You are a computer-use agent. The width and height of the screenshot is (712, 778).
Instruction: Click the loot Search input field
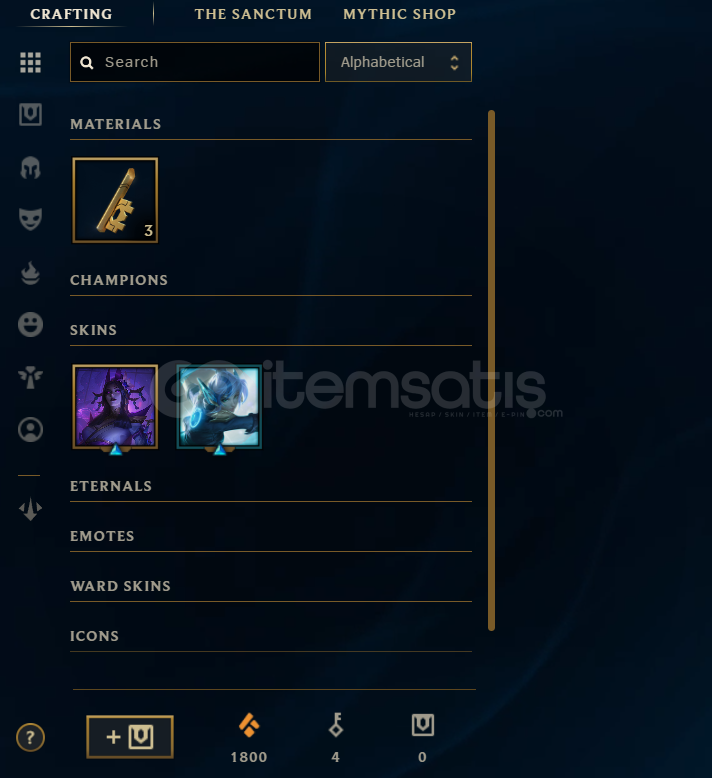(194, 62)
